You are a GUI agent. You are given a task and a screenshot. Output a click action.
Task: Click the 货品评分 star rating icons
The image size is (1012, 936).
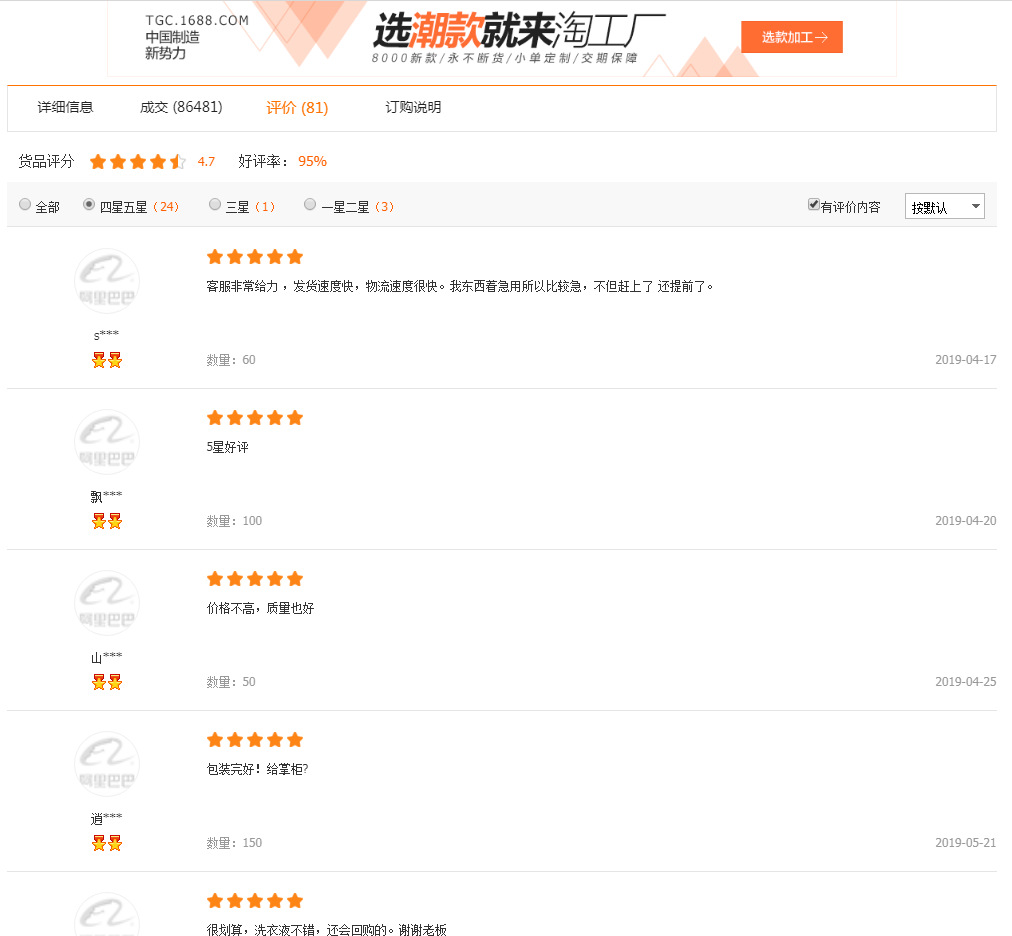pos(137,161)
